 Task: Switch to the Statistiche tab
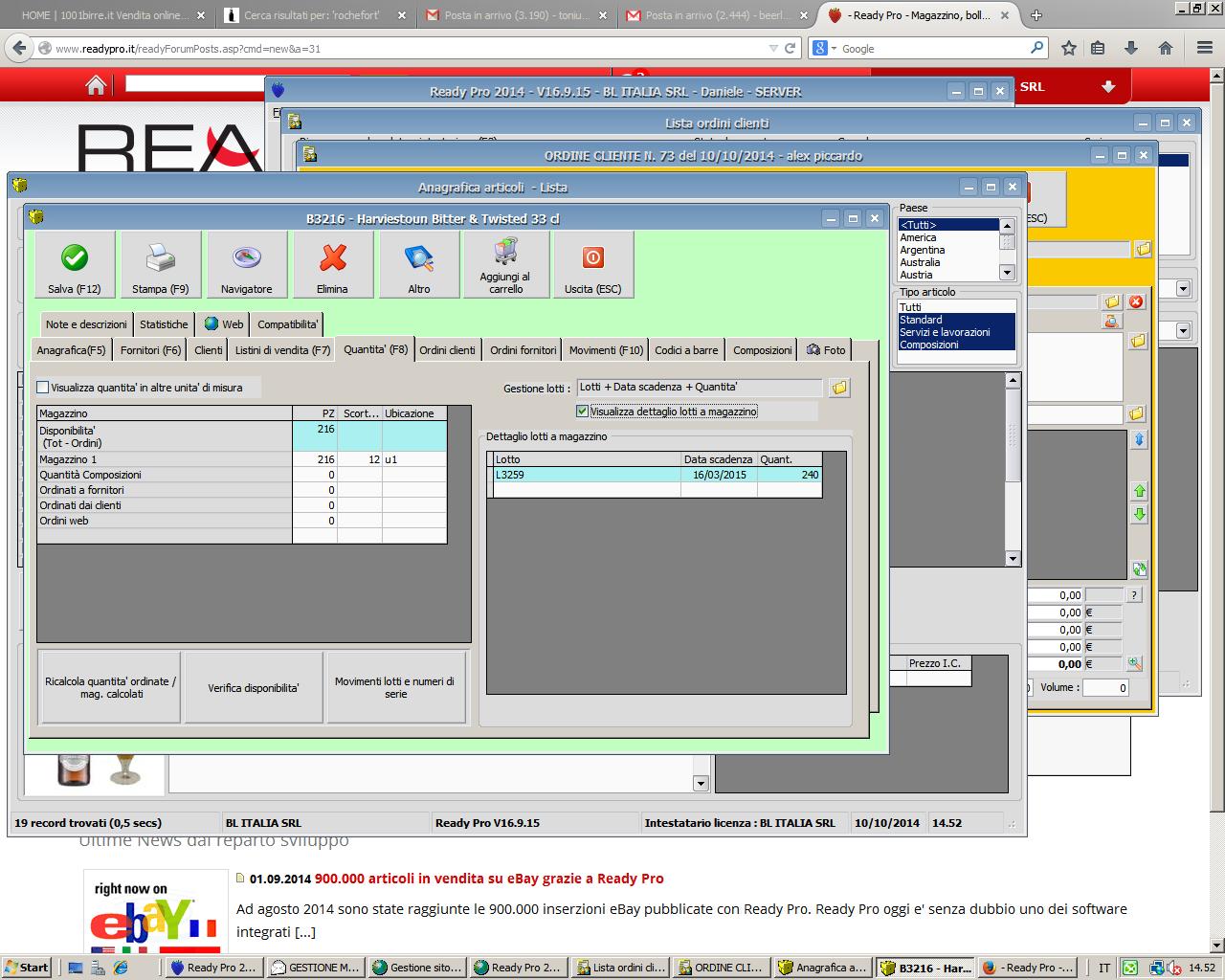pyautogui.click(x=164, y=324)
